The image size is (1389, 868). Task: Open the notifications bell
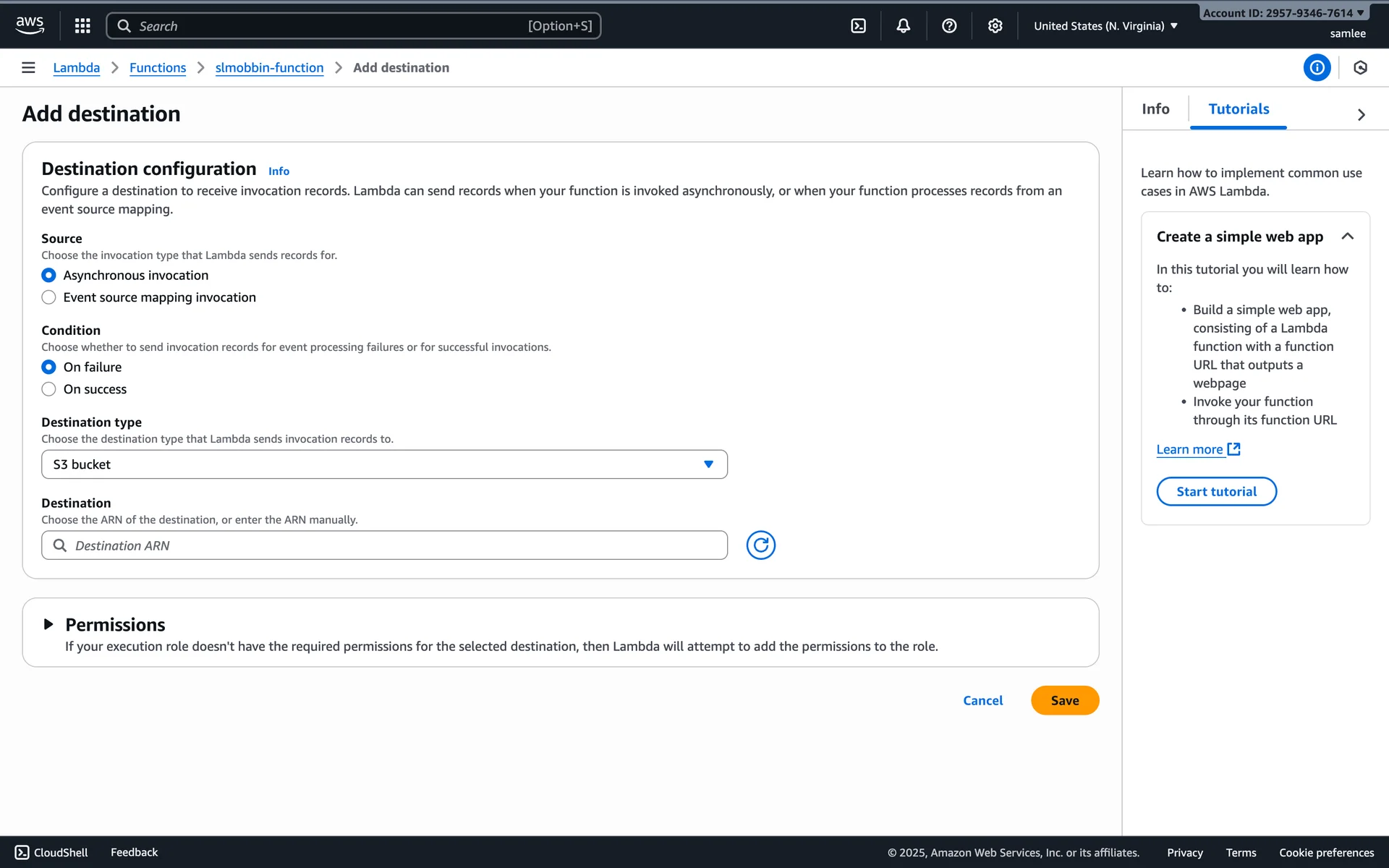[904, 26]
